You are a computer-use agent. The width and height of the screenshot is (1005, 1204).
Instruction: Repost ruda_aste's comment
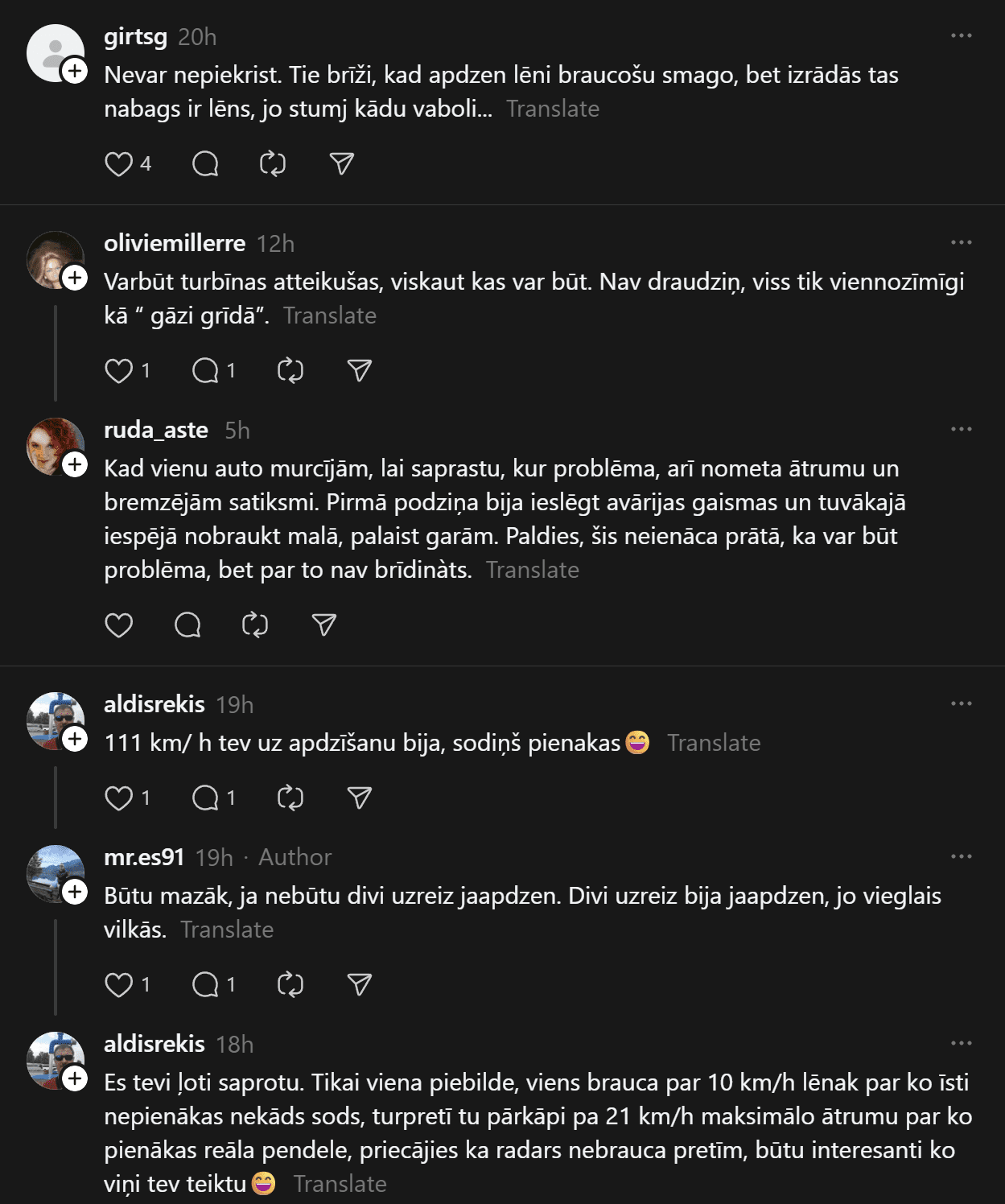[x=255, y=625]
